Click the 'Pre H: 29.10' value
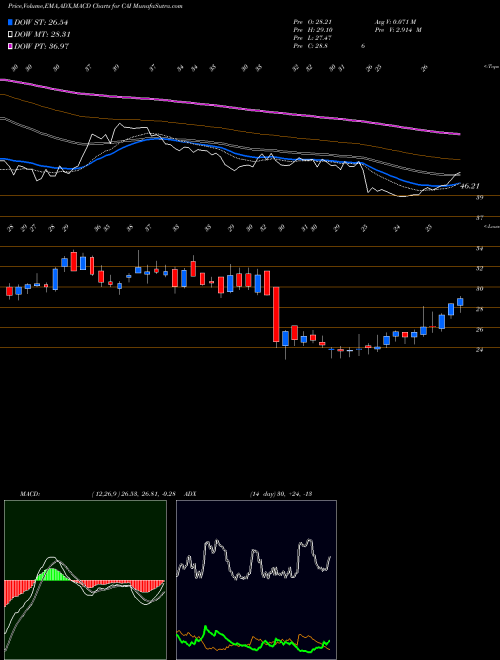The image size is (500, 660). pyautogui.click(x=313, y=30)
